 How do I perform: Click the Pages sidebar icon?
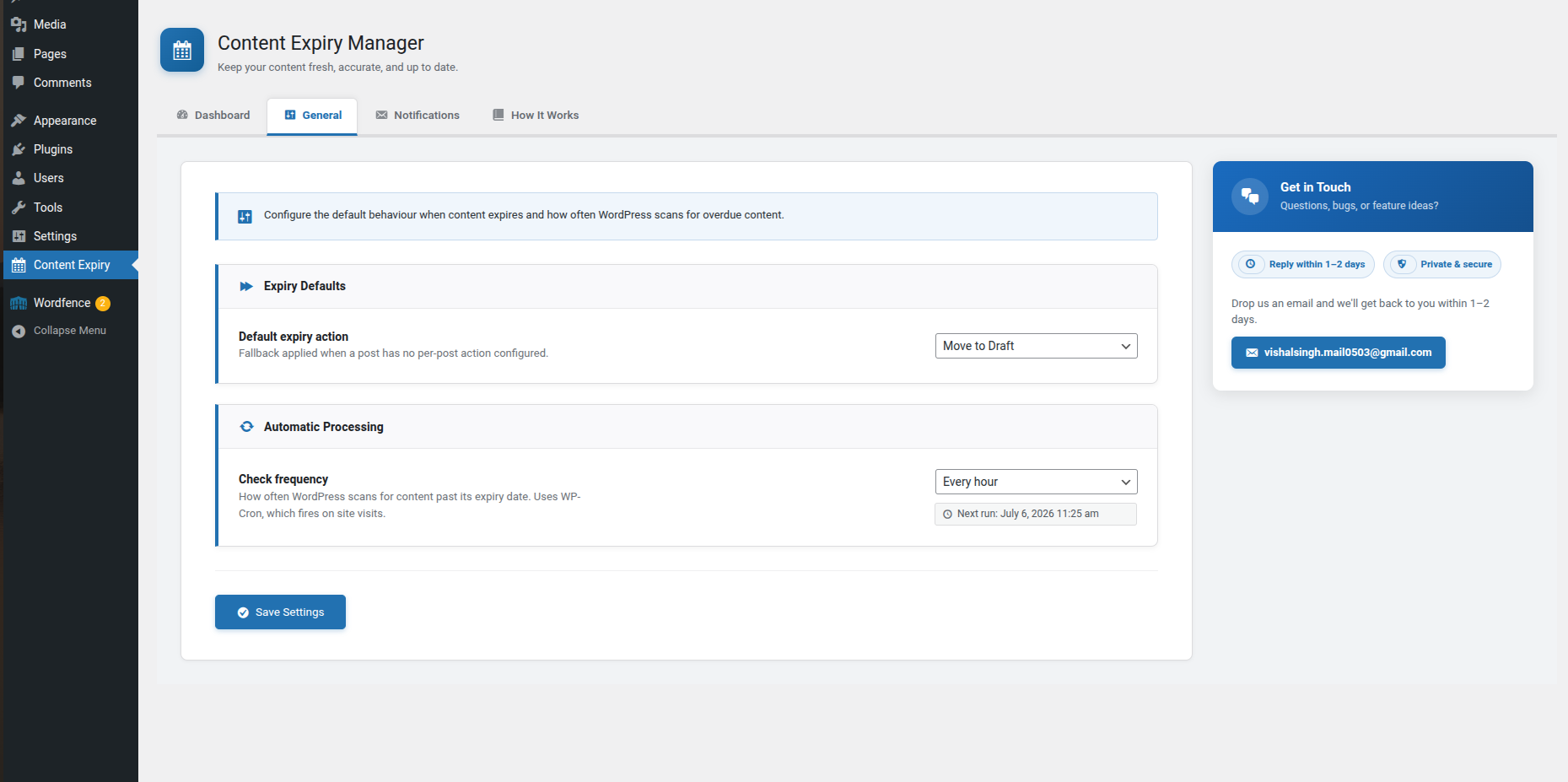point(19,54)
